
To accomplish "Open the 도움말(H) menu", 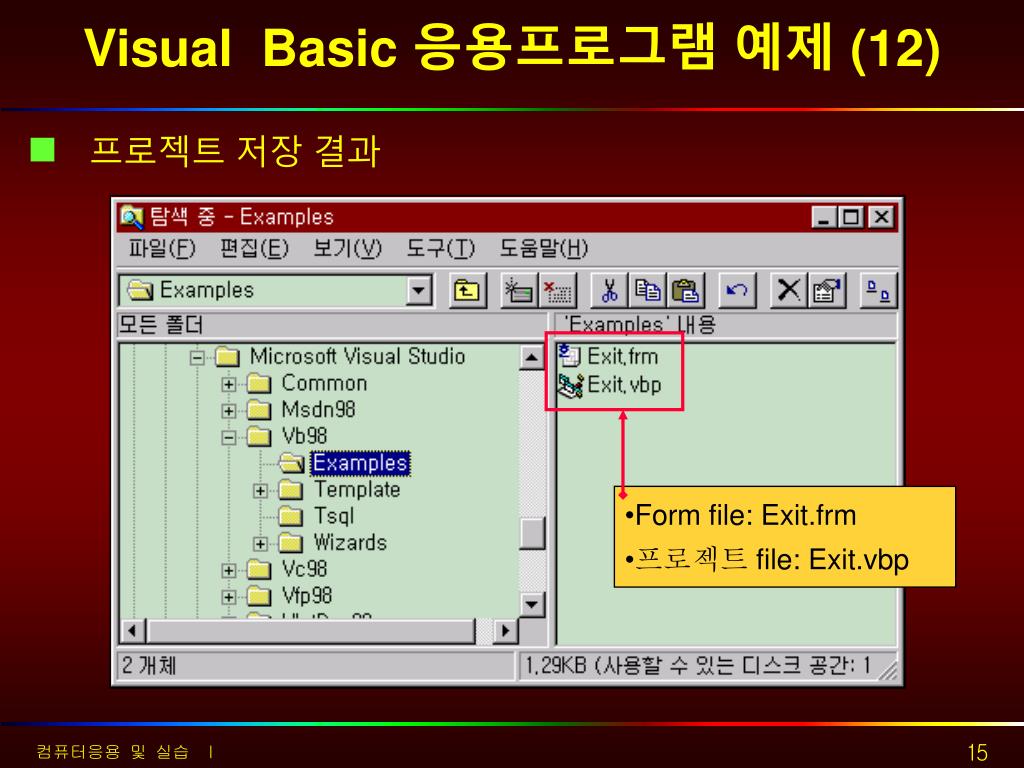I will [544, 249].
